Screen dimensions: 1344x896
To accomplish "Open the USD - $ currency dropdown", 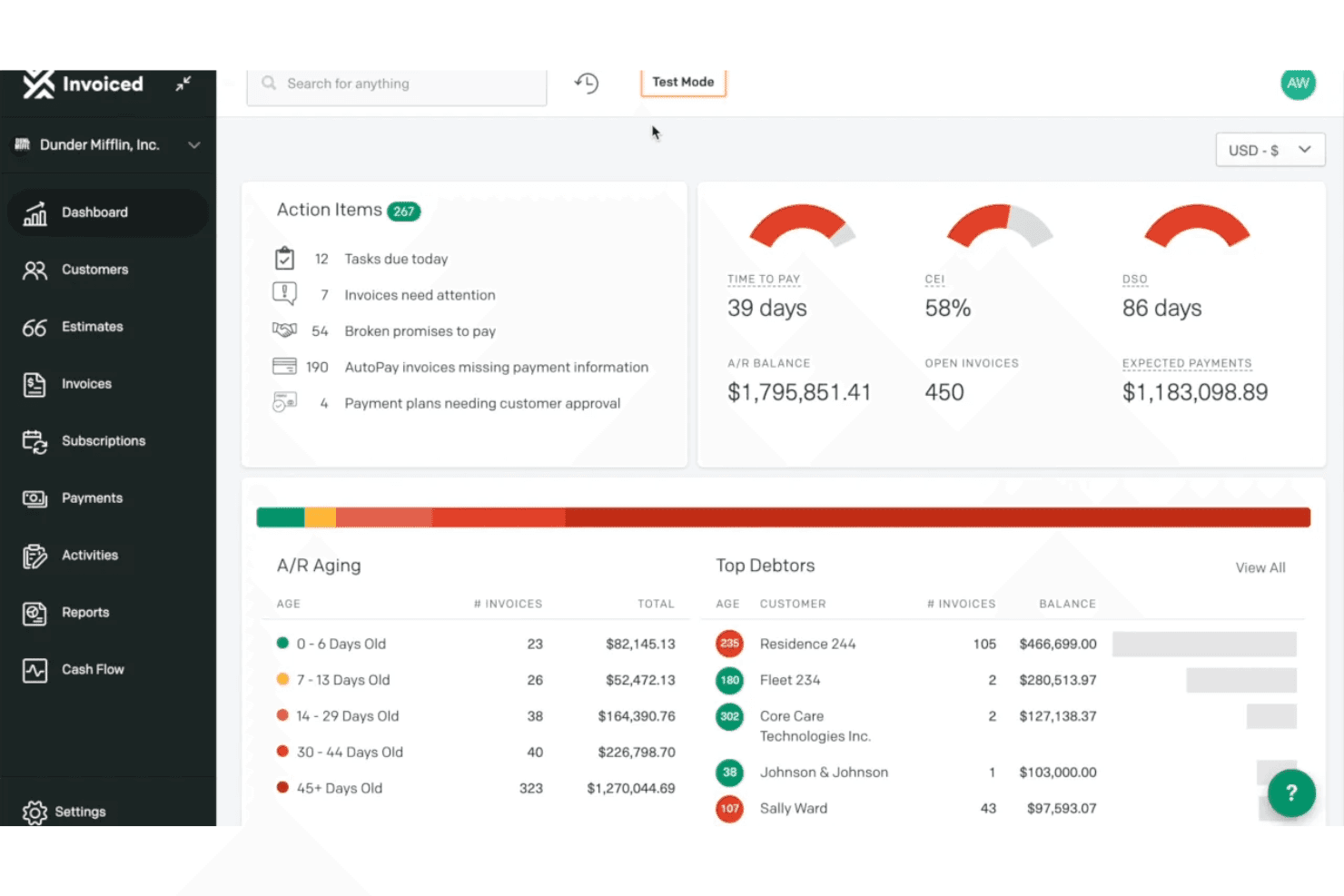I will [x=1270, y=150].
